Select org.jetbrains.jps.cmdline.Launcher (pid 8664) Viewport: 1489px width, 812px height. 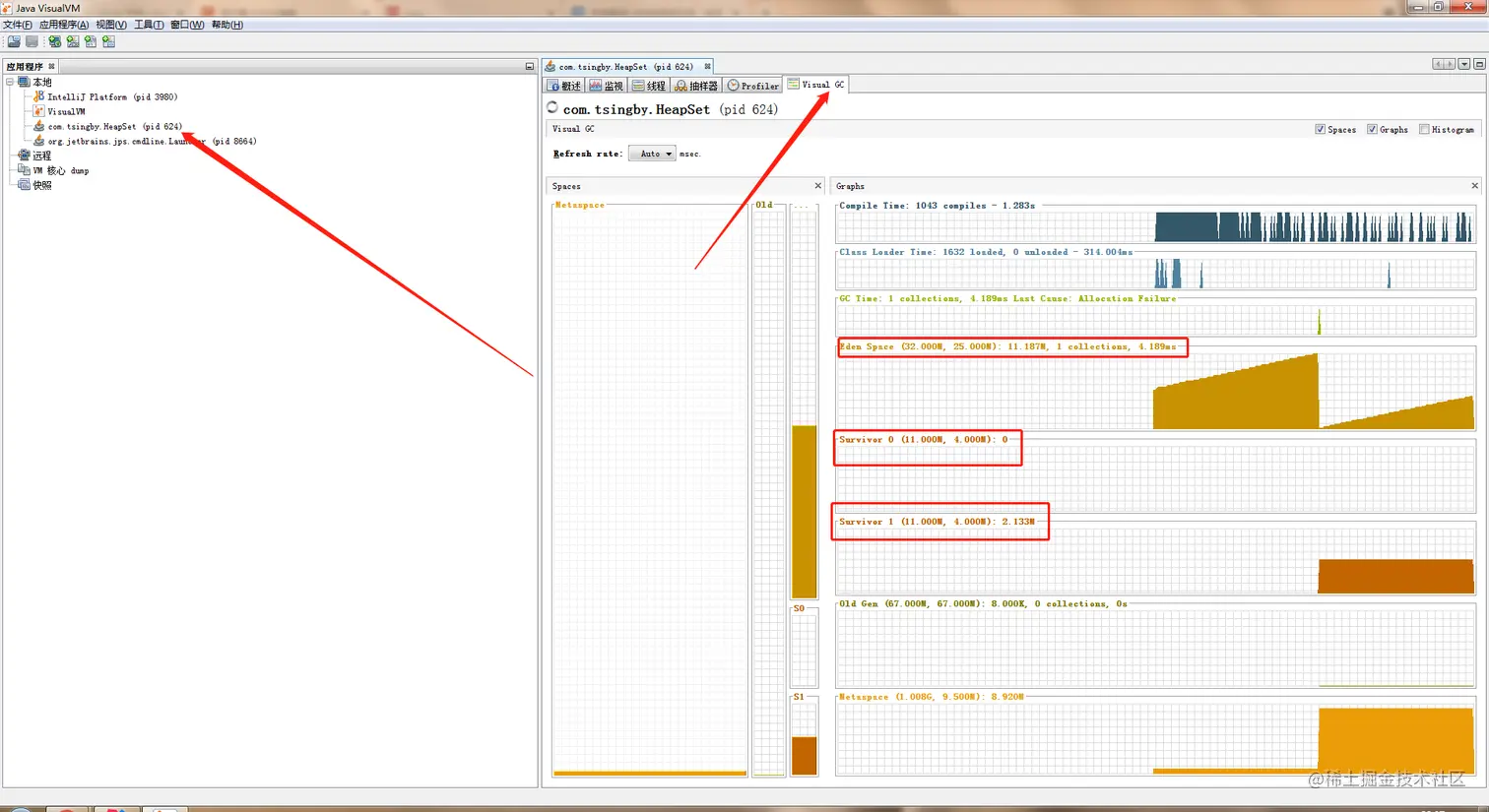coord(152,141)
